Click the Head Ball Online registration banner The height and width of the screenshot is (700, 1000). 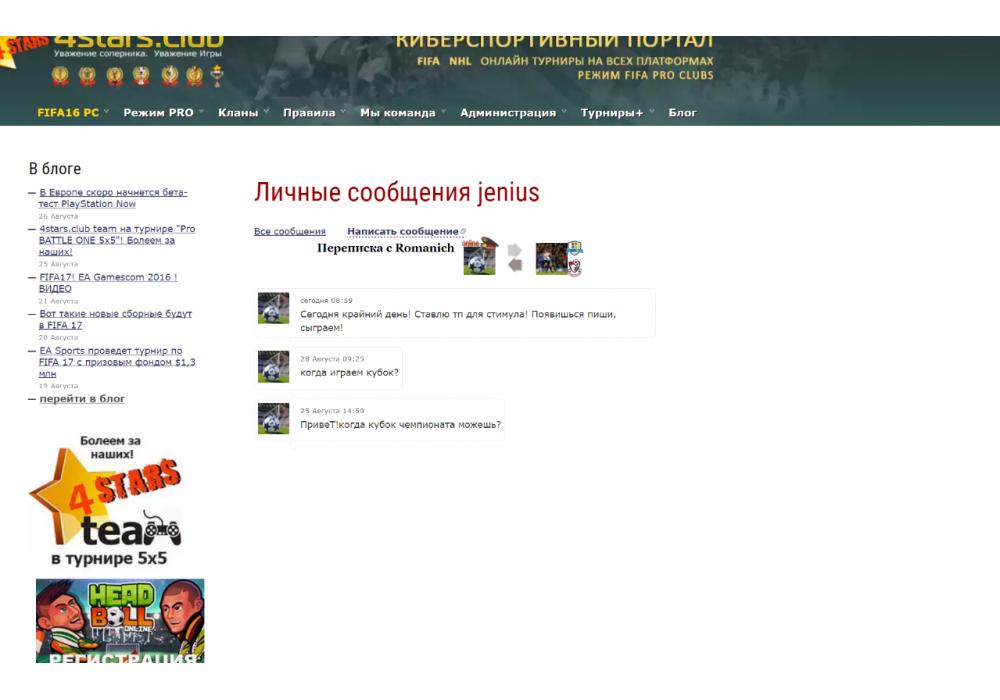(120, 620)
